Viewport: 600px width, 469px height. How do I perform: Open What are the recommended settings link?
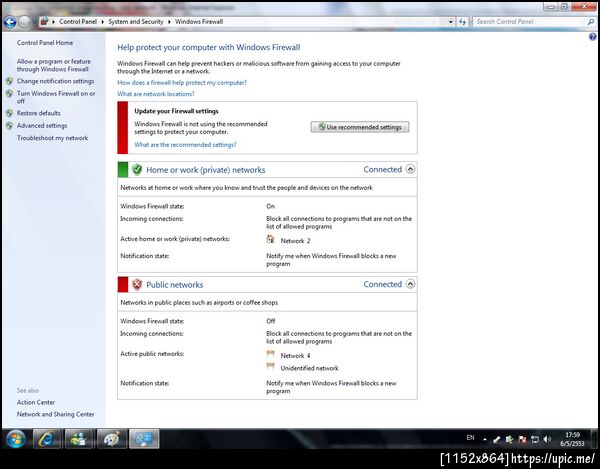point(185,145)
